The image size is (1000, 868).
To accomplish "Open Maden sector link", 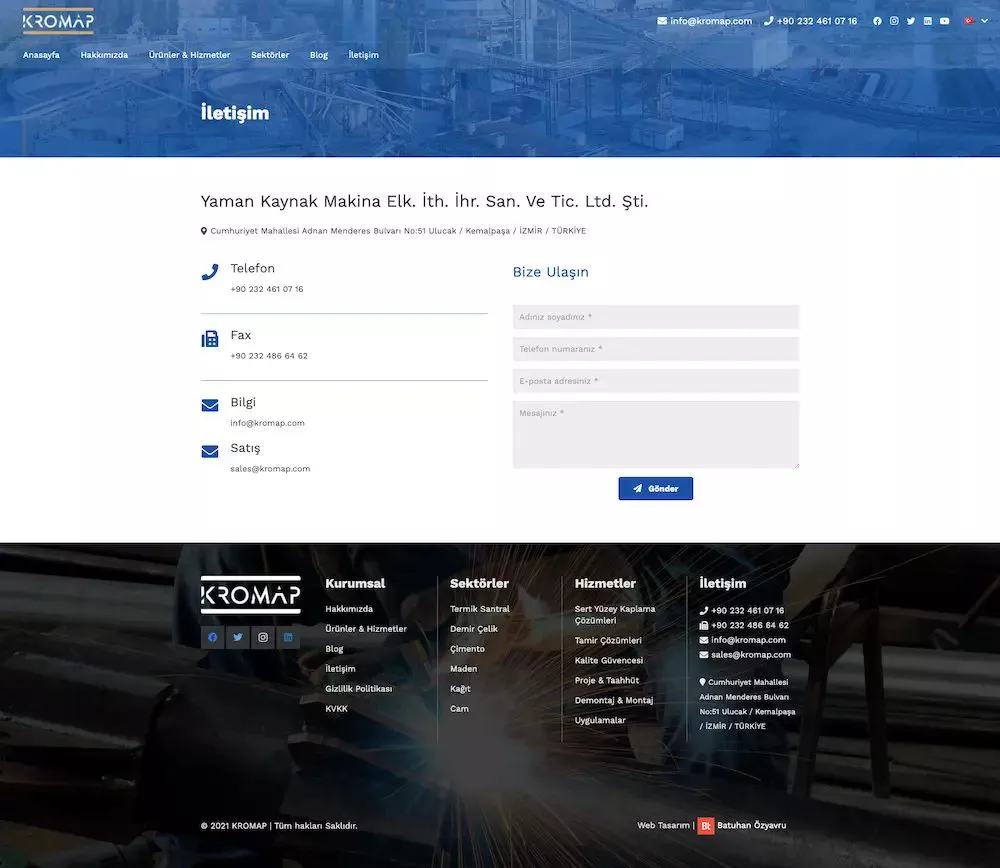I will 464,669.
